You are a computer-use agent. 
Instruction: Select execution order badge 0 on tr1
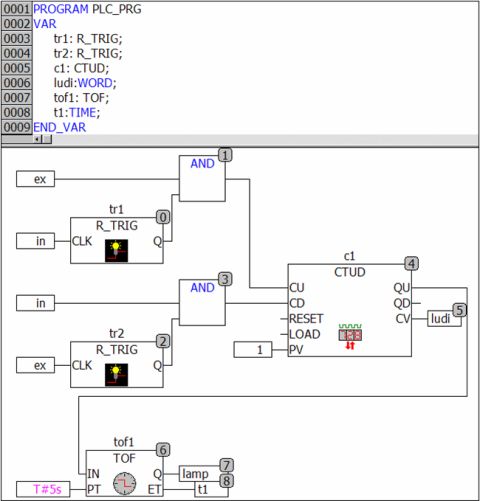tap(163, 217)
